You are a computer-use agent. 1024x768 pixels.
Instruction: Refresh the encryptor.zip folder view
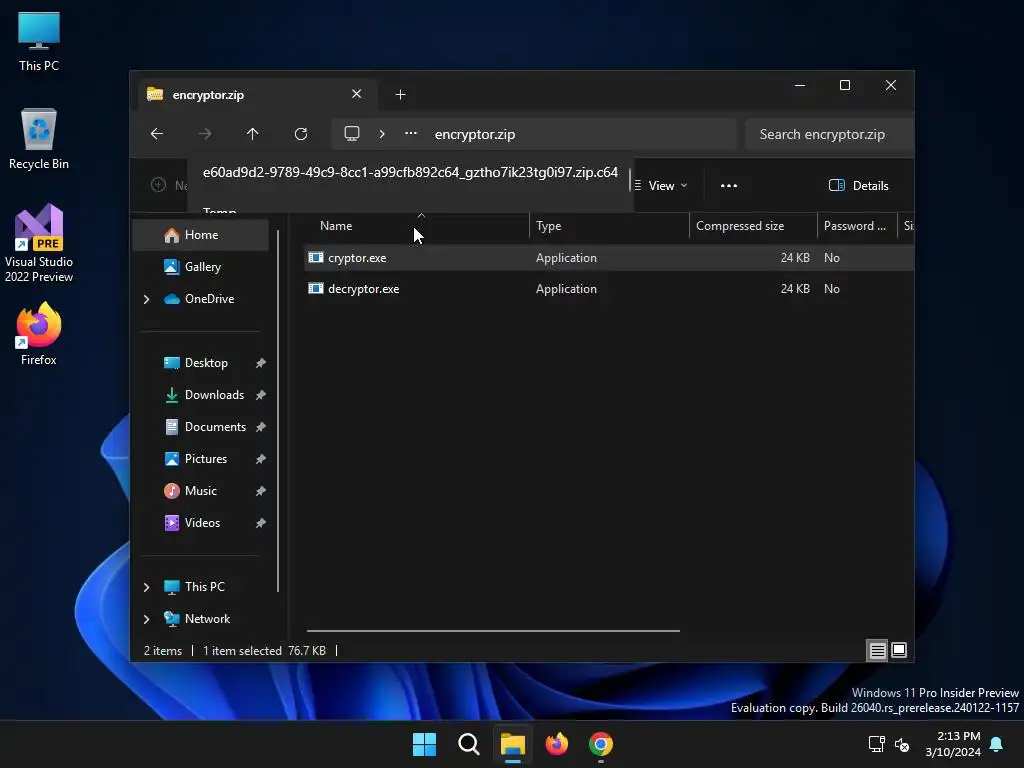301,134
